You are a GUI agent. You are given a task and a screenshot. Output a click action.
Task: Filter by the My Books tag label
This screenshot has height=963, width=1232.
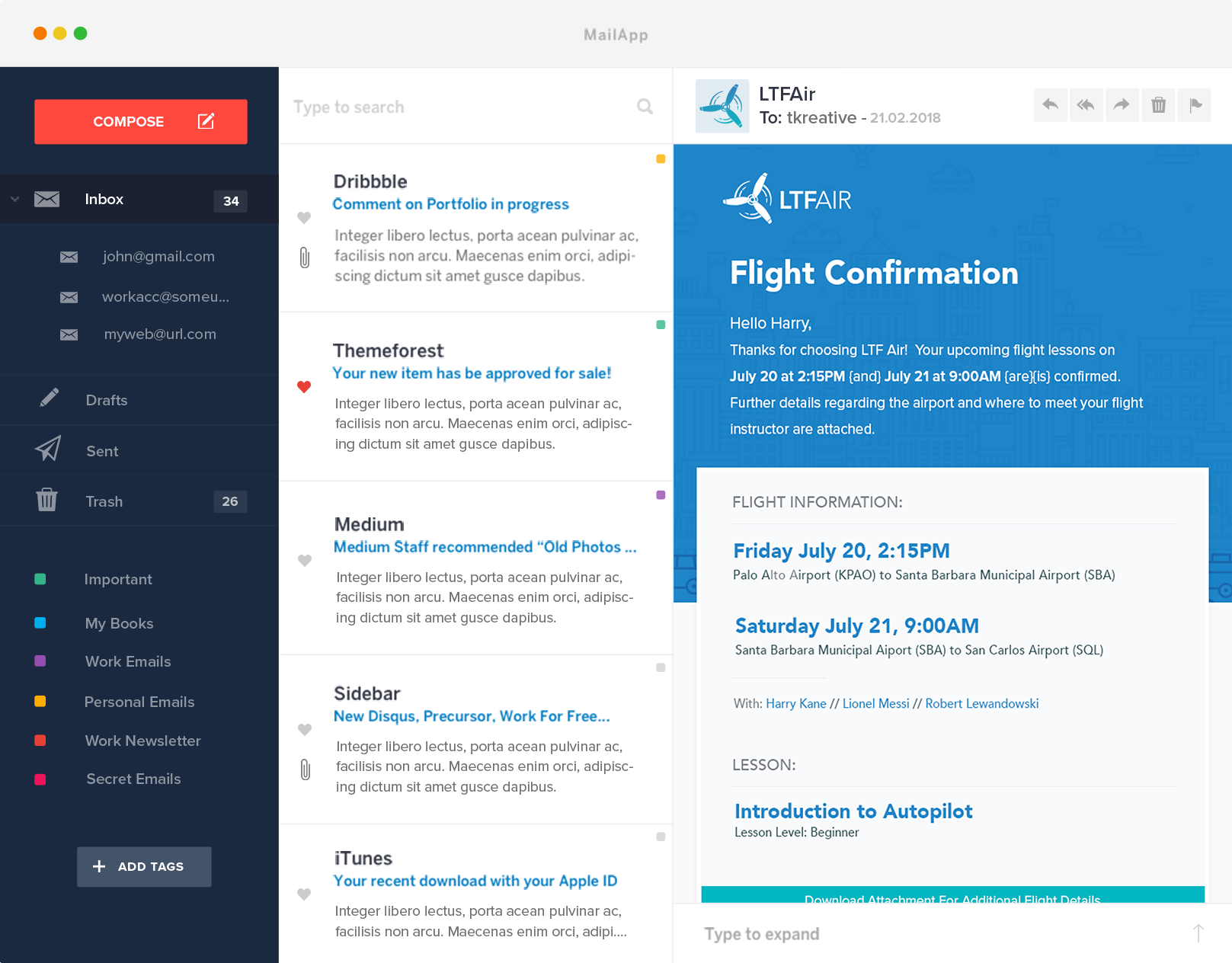tap(120, 624)
